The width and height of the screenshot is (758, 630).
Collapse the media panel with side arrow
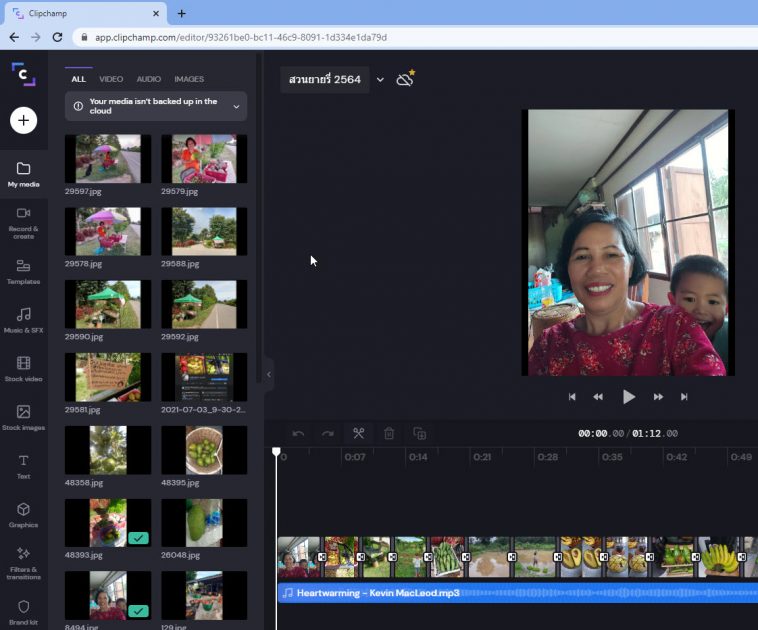268,374
